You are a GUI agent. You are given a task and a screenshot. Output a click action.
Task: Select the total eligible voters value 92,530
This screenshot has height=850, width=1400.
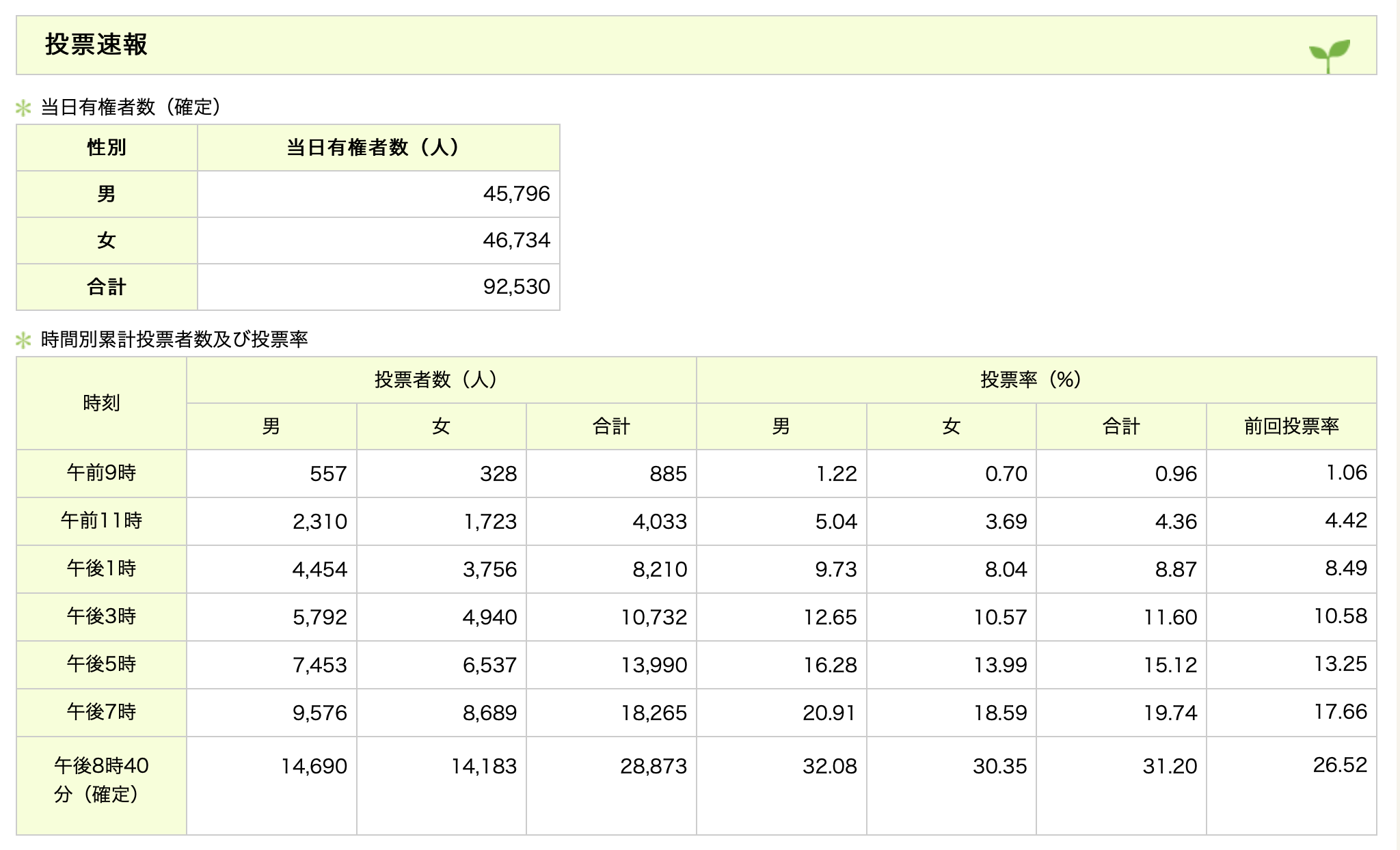(516, 287)
